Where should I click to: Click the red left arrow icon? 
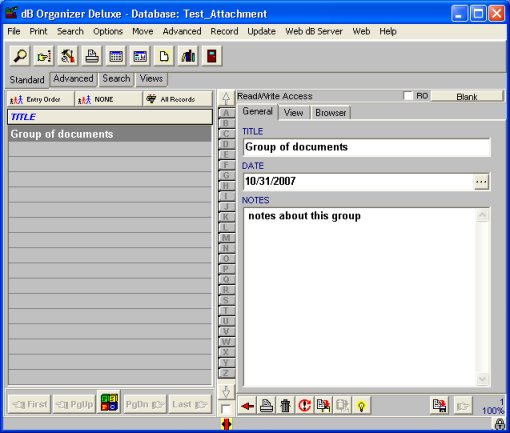pos(247,406)
